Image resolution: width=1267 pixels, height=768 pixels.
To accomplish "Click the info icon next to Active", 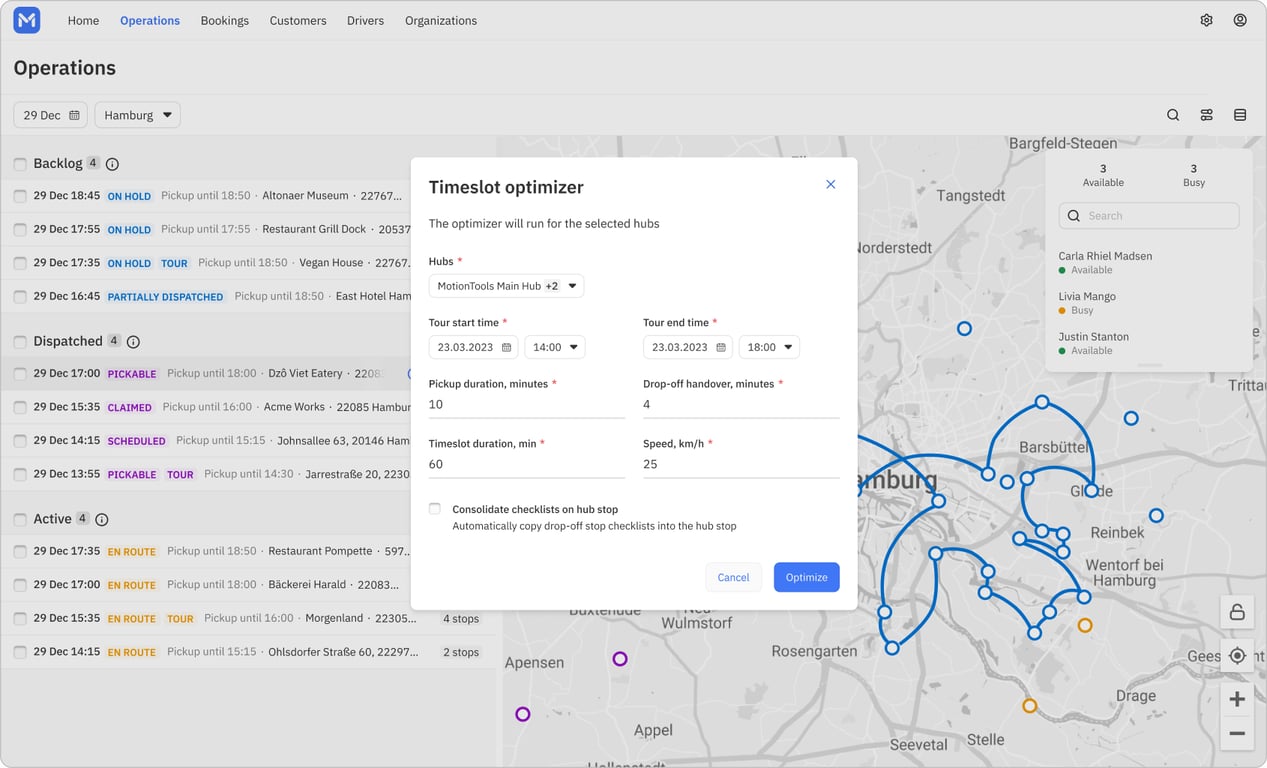I will pos(101,520).
